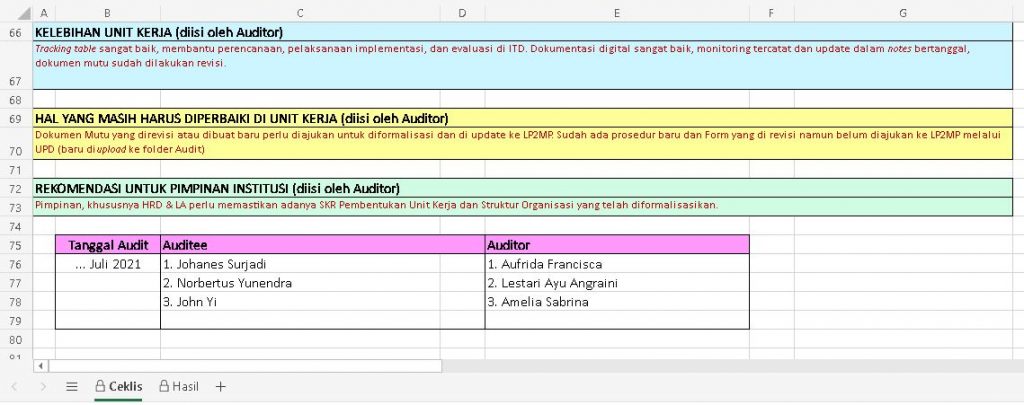Select column G header
Screen dimensions: 1024x405
pos(902,12)
